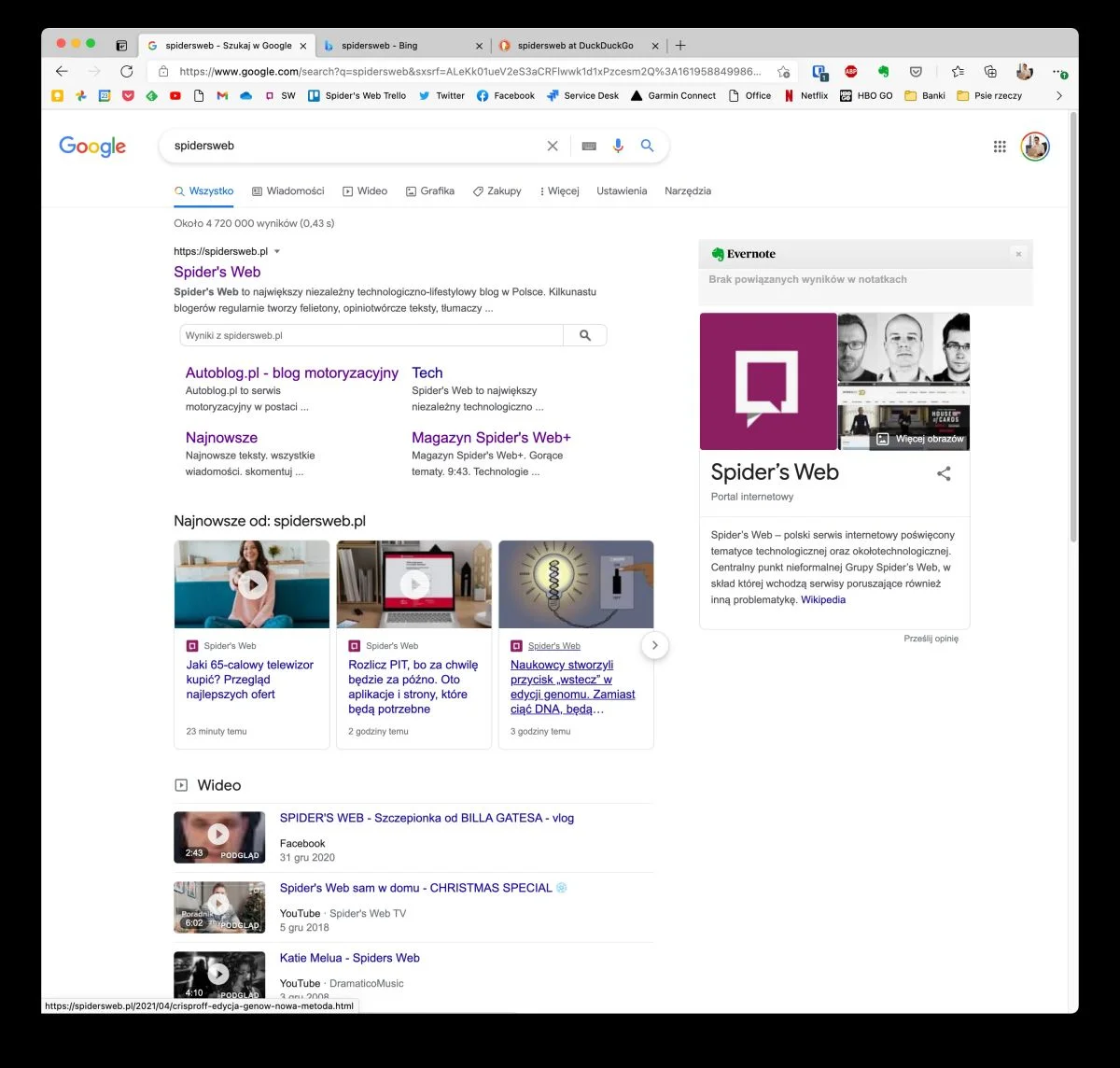Viewport: 1120px width, 1068px height.
Task: Advance the news carousel with the arrow
Action: pos(655,645)
